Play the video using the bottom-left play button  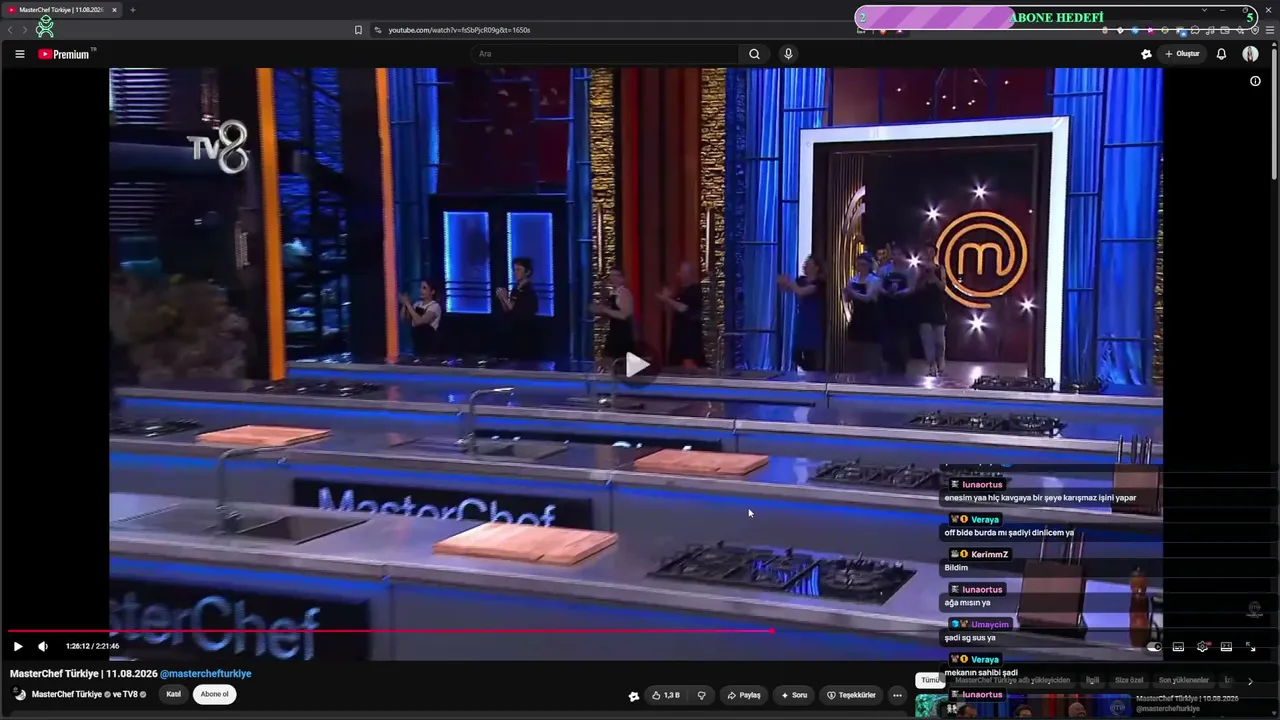18,646
